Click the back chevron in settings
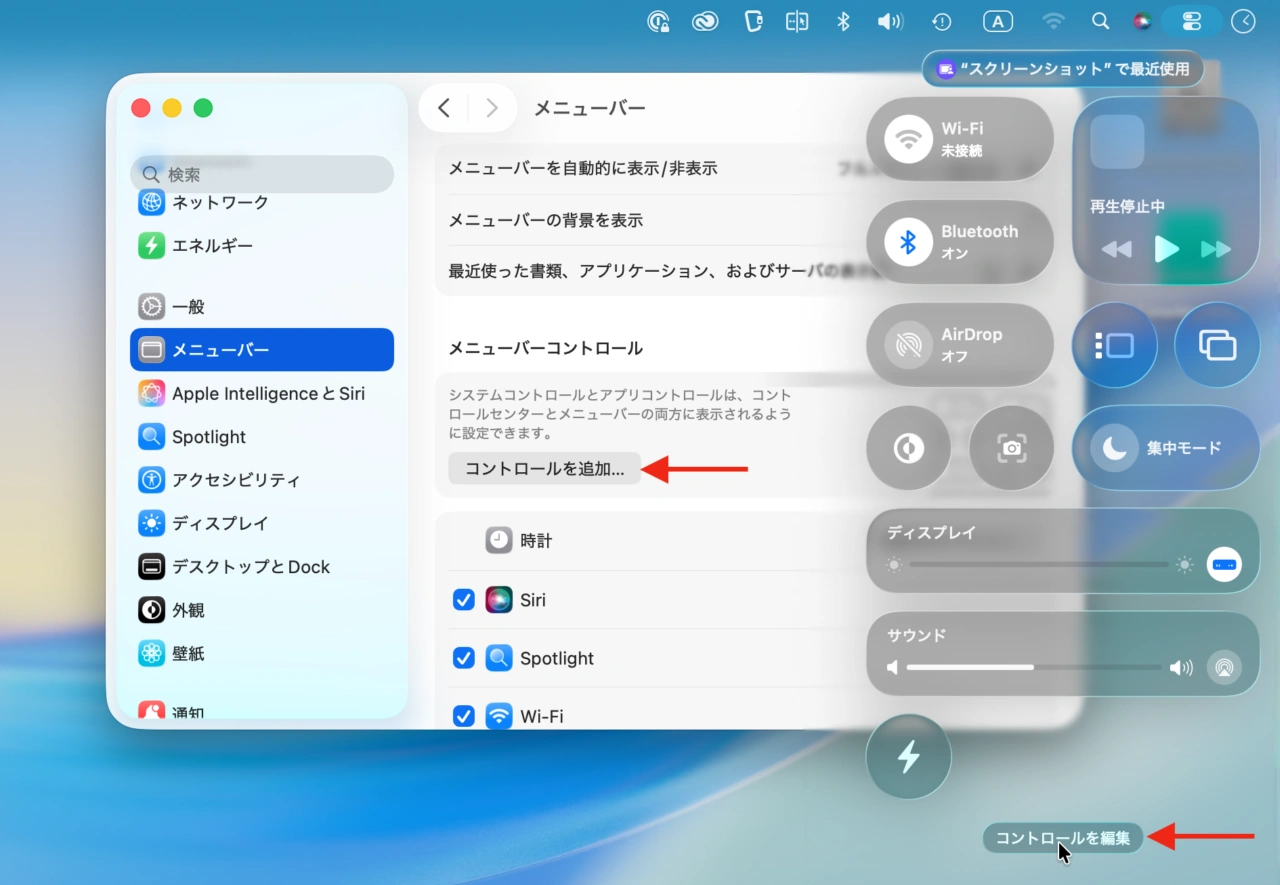The image size is (1280, 885). tap(445, 108)
